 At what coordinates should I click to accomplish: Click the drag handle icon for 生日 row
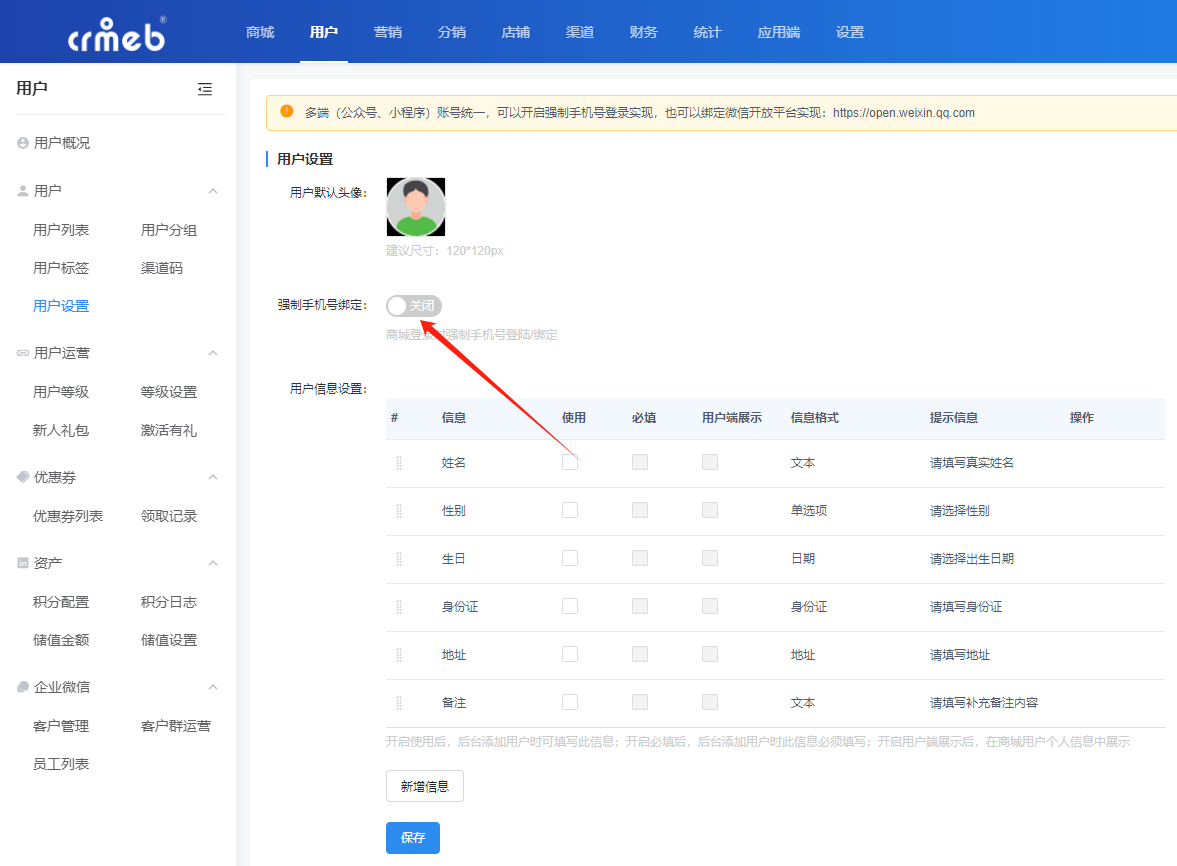399,559
